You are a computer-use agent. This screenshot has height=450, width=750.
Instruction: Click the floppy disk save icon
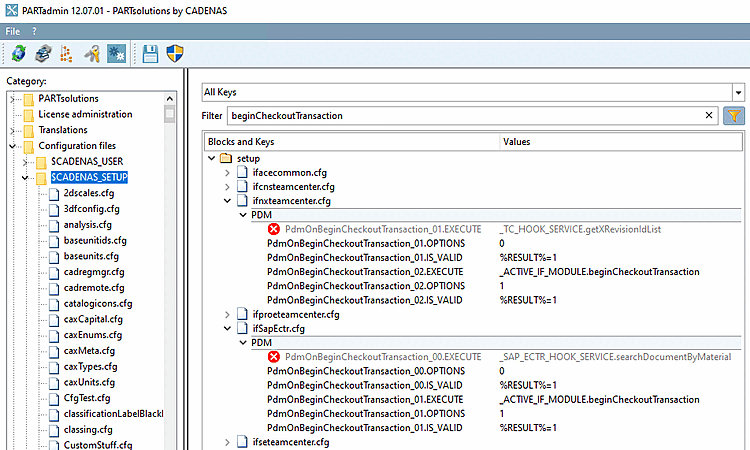[x=150, y=54]
